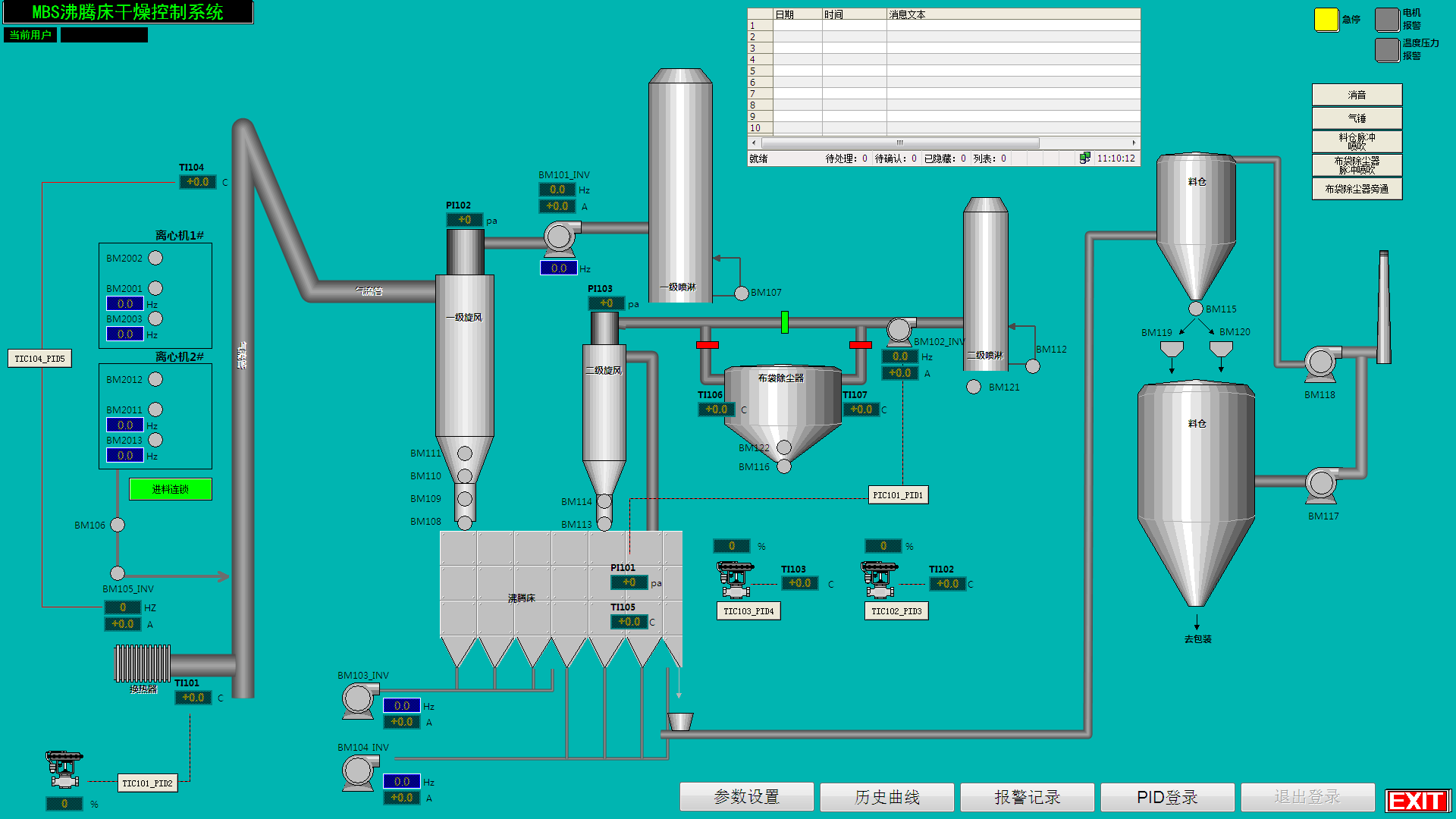Click the green damper on dust pipe

pyautogui.click(x=785, y=322)
